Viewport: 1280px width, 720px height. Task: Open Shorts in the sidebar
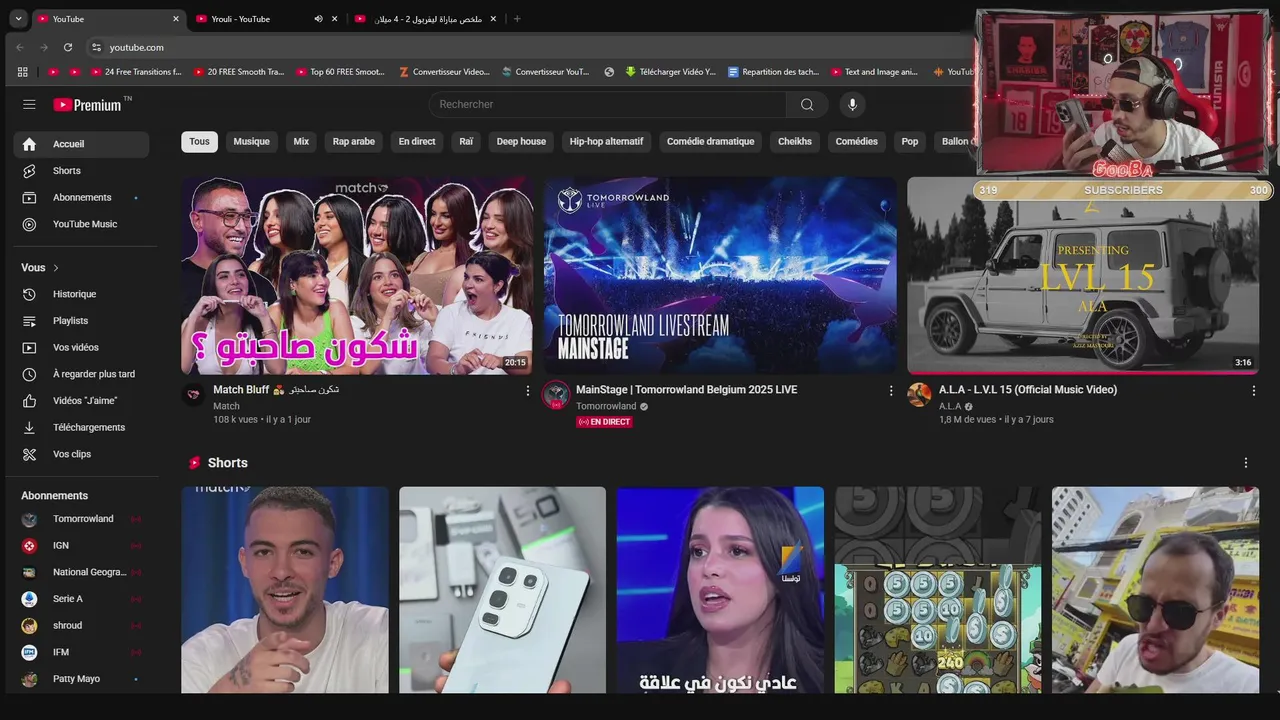click(81, 171)
